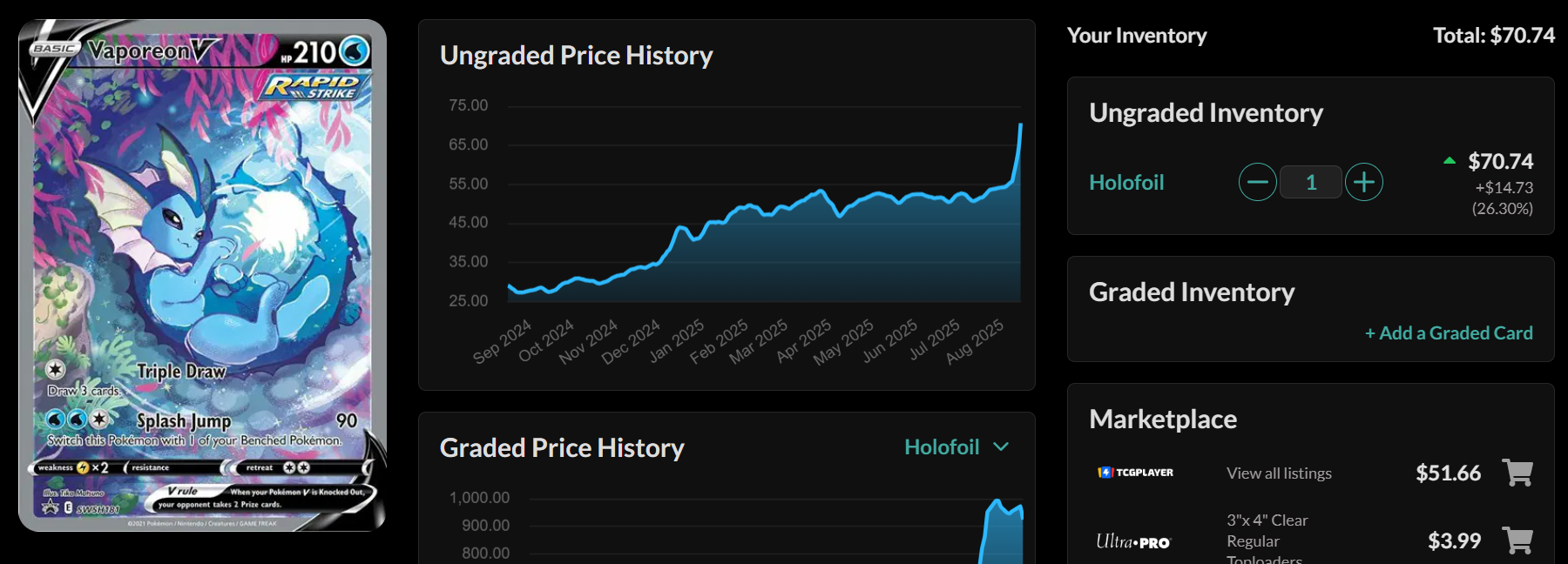Click the Vaporeon V card image

[x=202, y=275]
